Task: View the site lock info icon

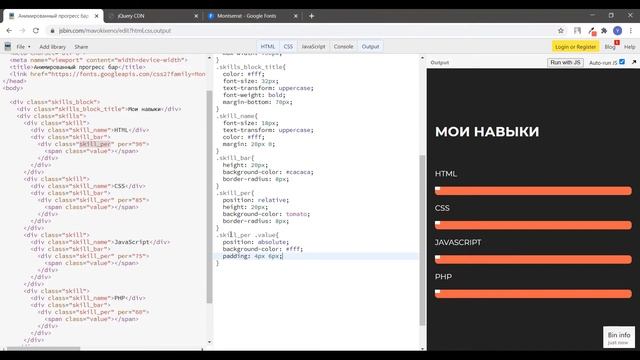Action: (x=52, y=31)
